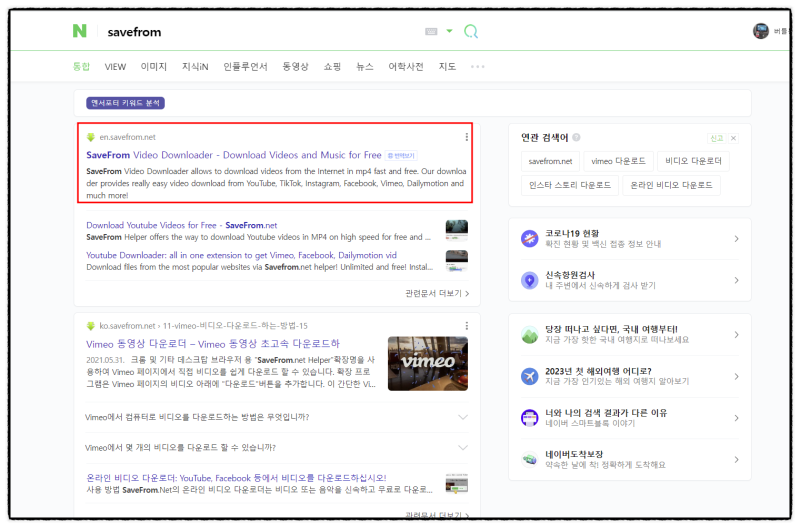This screenshot has height=528, width=800.
Task: Select related keyword vimeo 다운로드
Action: (x=618, y=161)
